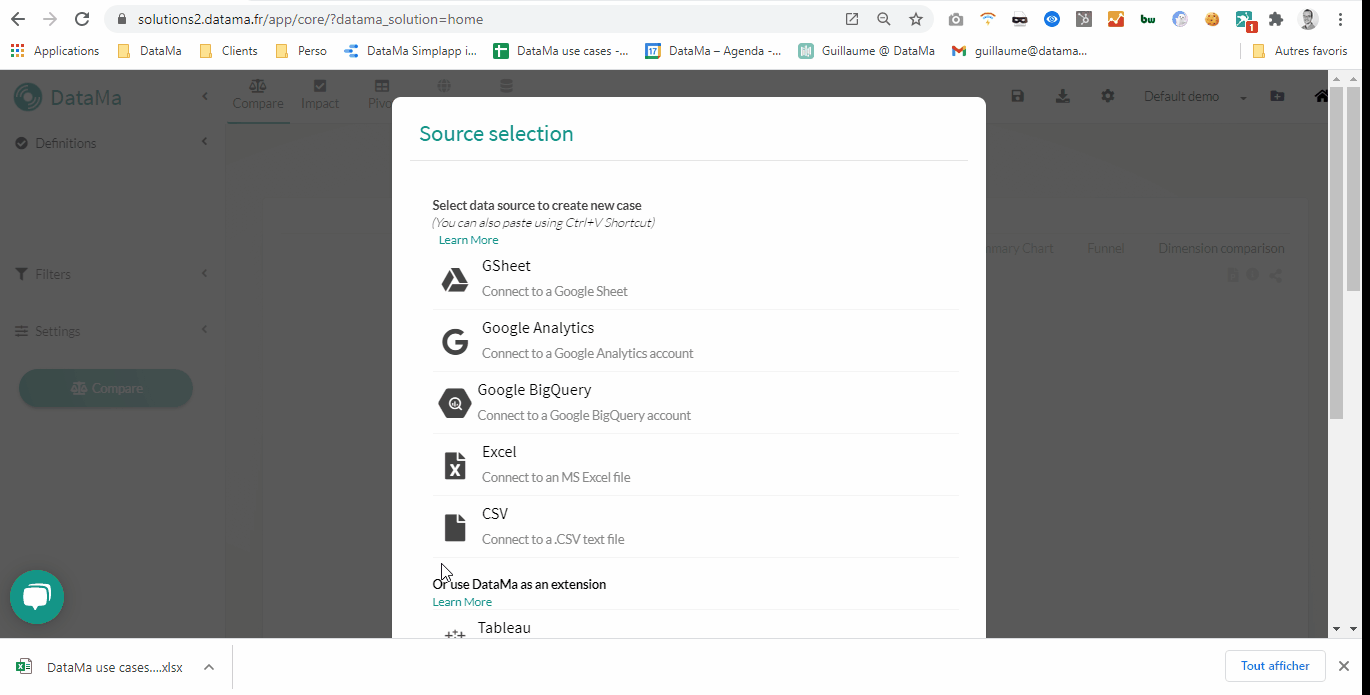The image size is (1370, 695).
Task: Reload the current page
Action: (82, 19)
